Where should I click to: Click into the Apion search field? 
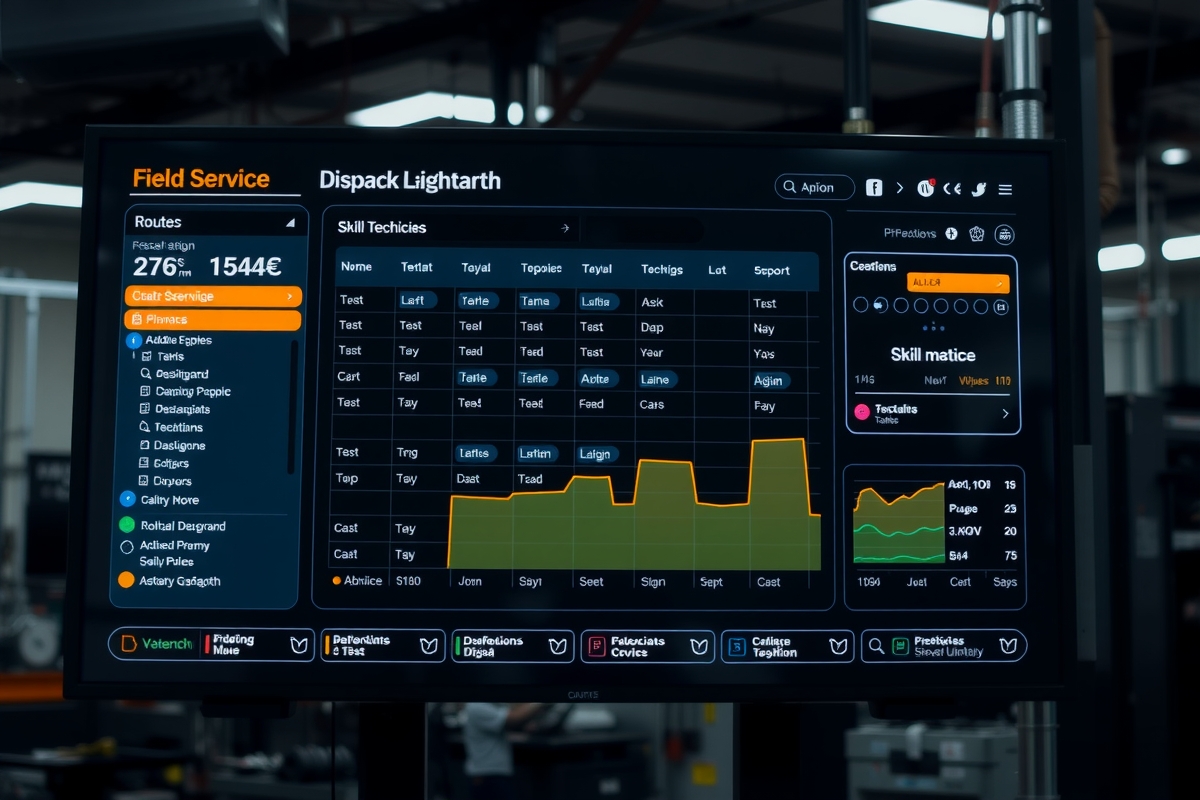pos(815,188)
